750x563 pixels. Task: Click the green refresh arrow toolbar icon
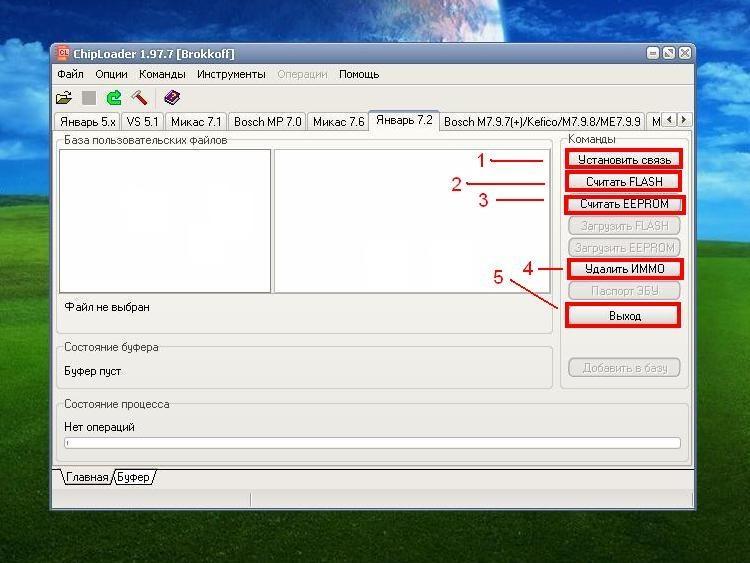(114, 98)
